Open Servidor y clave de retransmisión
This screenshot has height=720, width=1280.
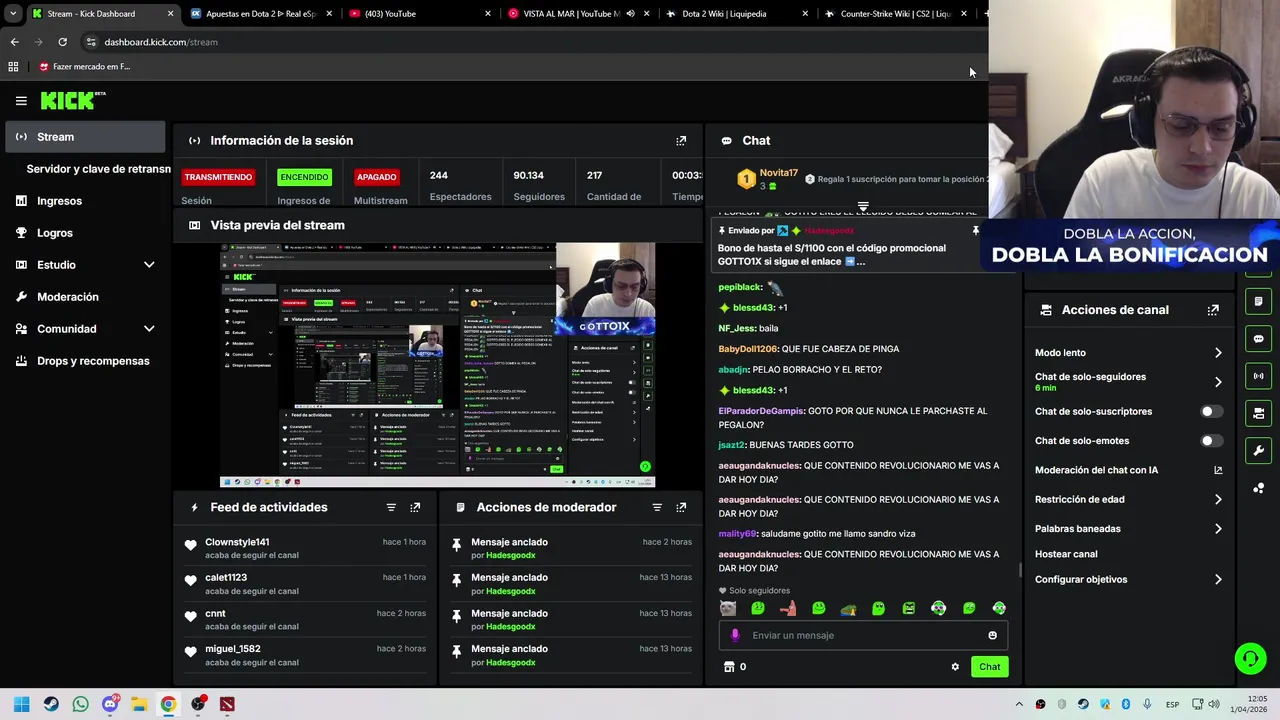[x=98, y=169]
